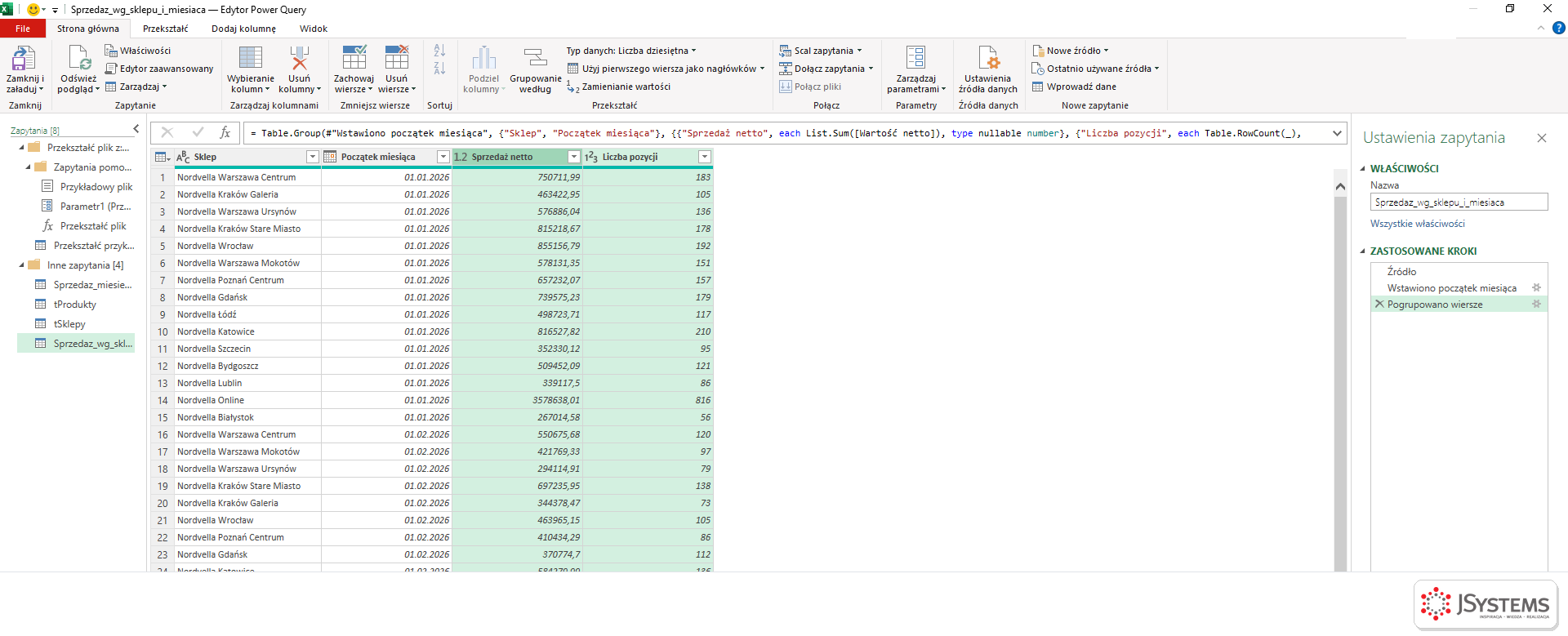Open the Typ danych dropdown
The height and width of the screenshot is (636, 1568).
631,51
